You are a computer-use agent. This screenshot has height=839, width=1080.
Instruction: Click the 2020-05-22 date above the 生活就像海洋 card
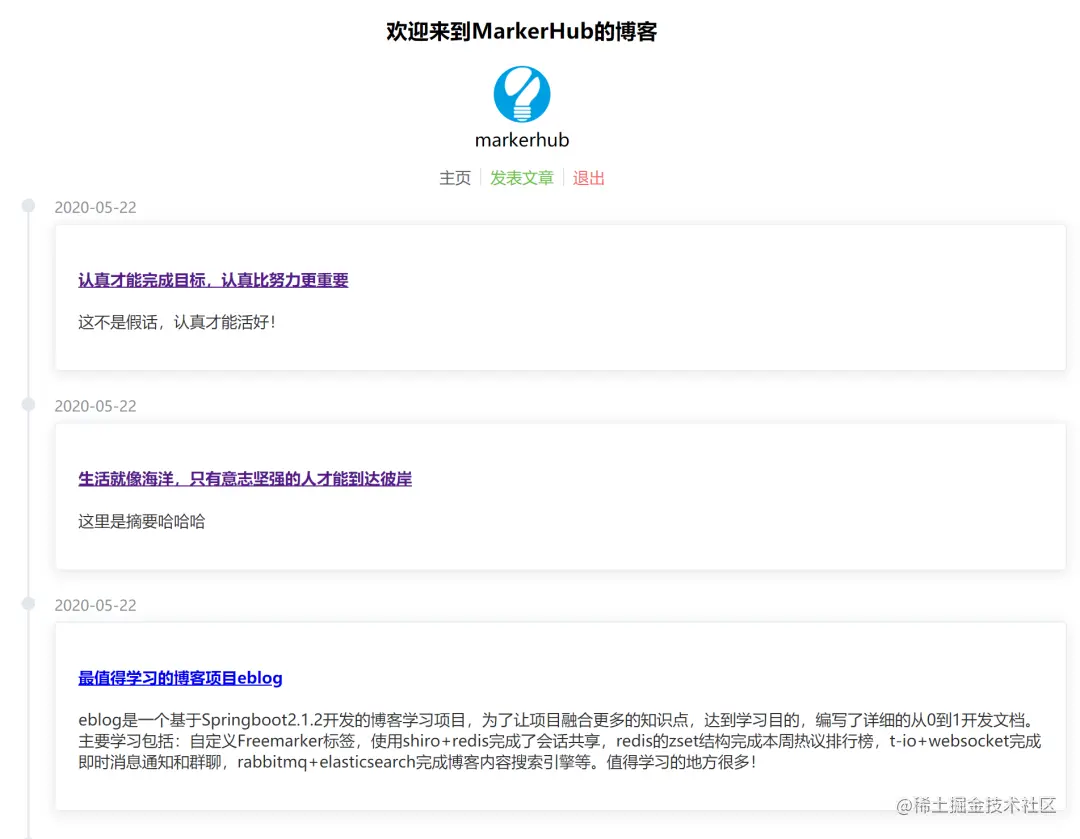pos(95,406)
